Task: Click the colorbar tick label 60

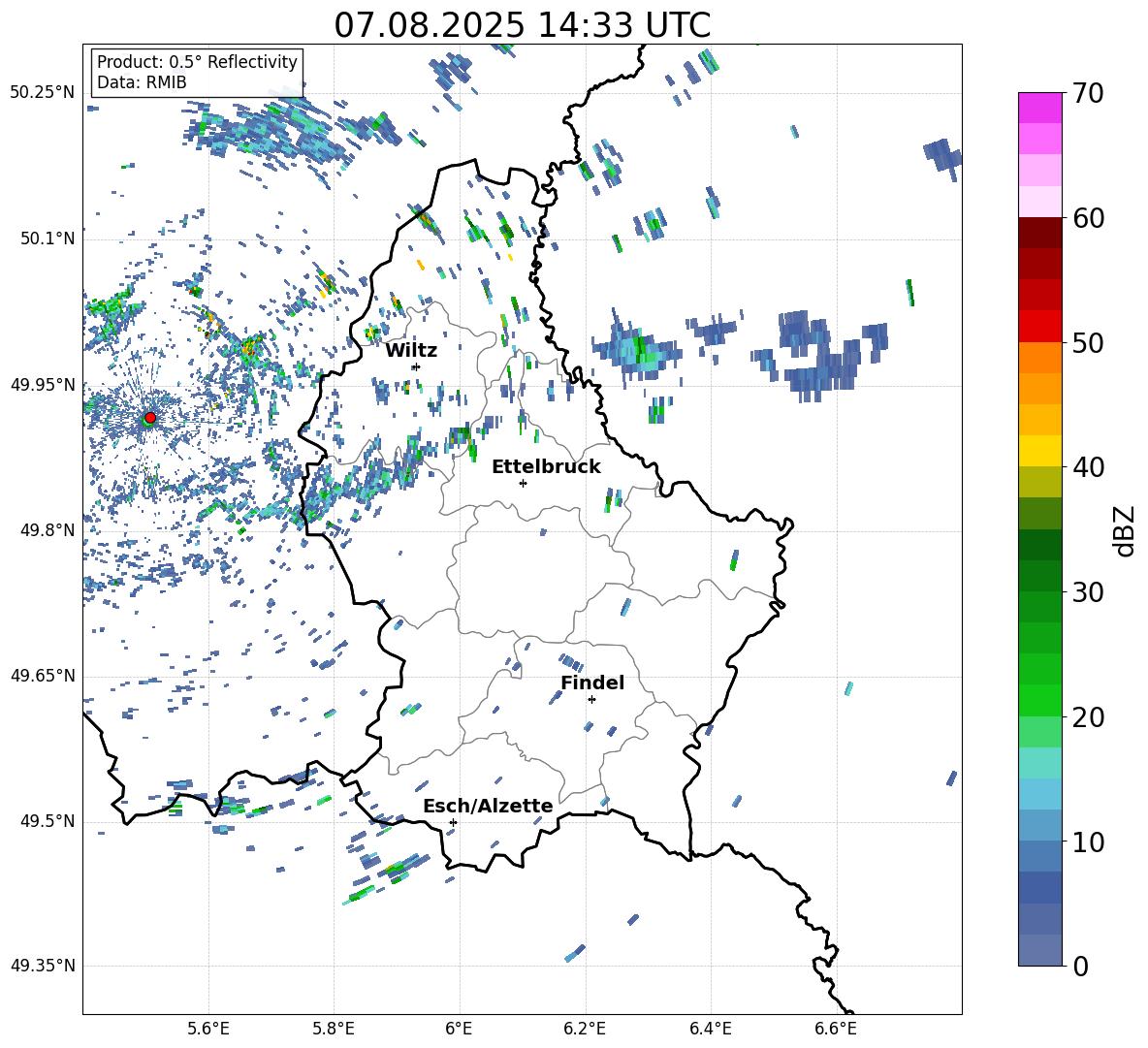Action: click(1088, 218)
